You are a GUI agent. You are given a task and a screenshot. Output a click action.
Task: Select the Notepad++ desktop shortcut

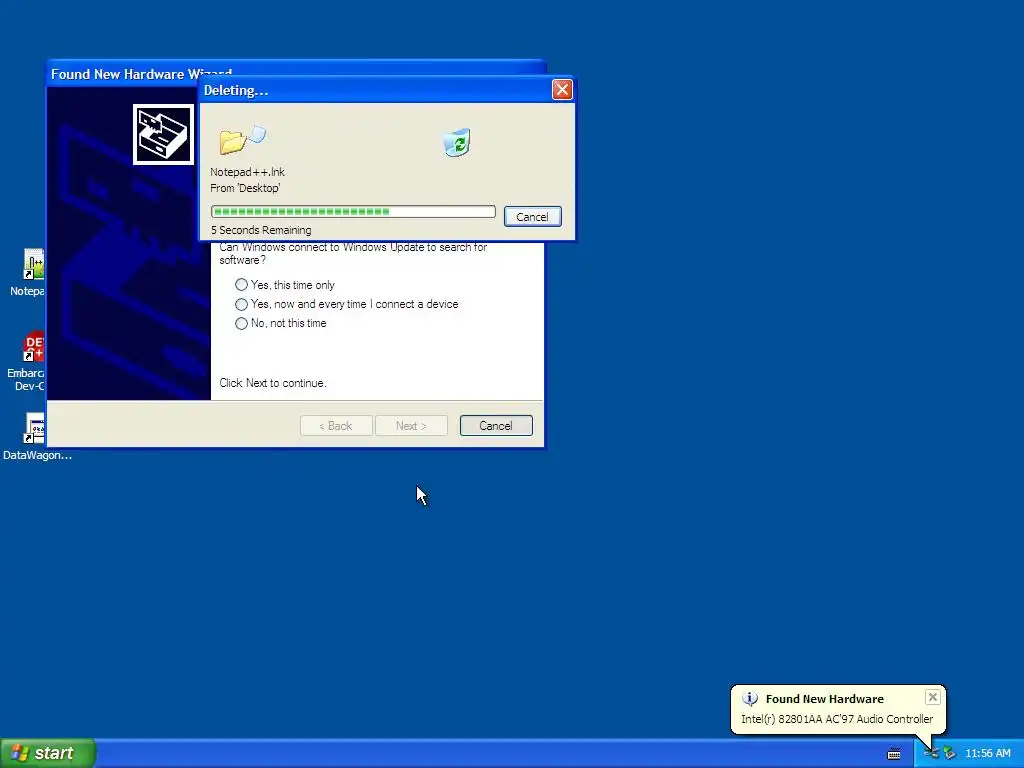[28, 273]
